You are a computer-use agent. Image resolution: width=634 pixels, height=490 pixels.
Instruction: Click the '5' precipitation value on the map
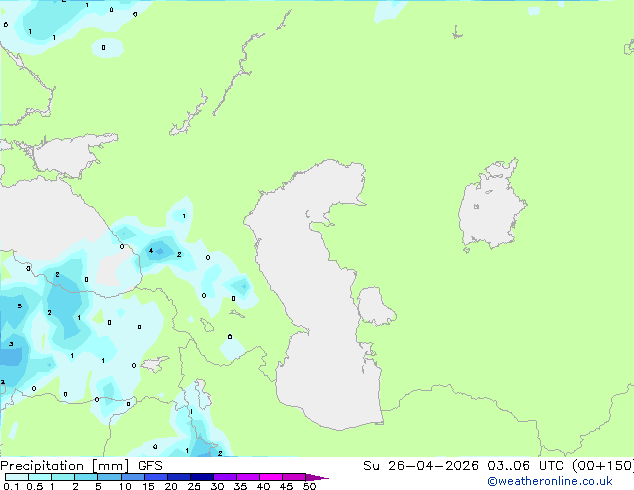coord(19,306)
